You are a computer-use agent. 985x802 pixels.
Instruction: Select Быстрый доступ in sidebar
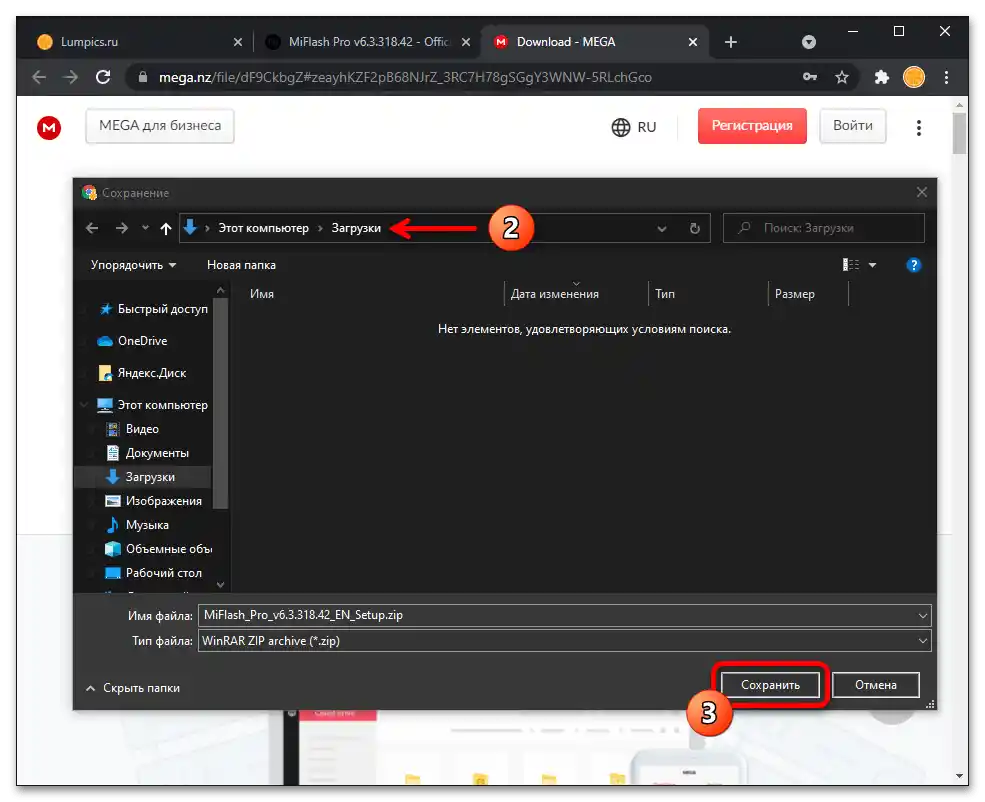[154, 309]
